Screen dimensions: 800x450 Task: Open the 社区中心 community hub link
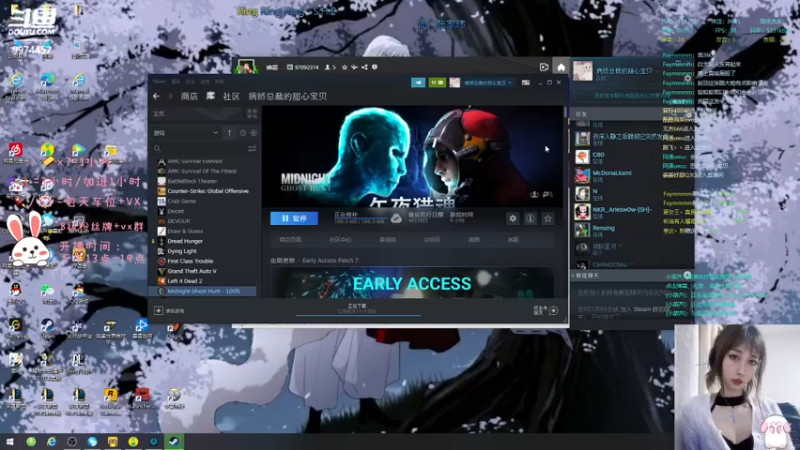(340, 239)
